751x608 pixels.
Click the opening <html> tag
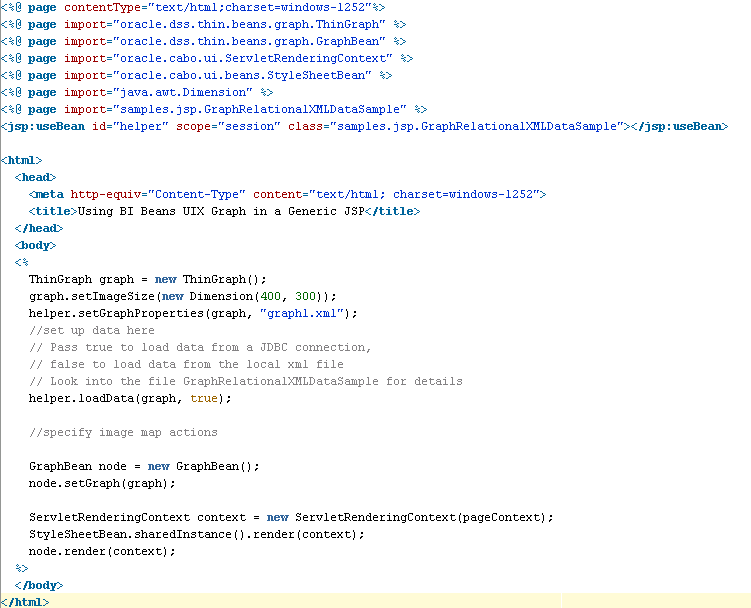(x=22, y=160)
